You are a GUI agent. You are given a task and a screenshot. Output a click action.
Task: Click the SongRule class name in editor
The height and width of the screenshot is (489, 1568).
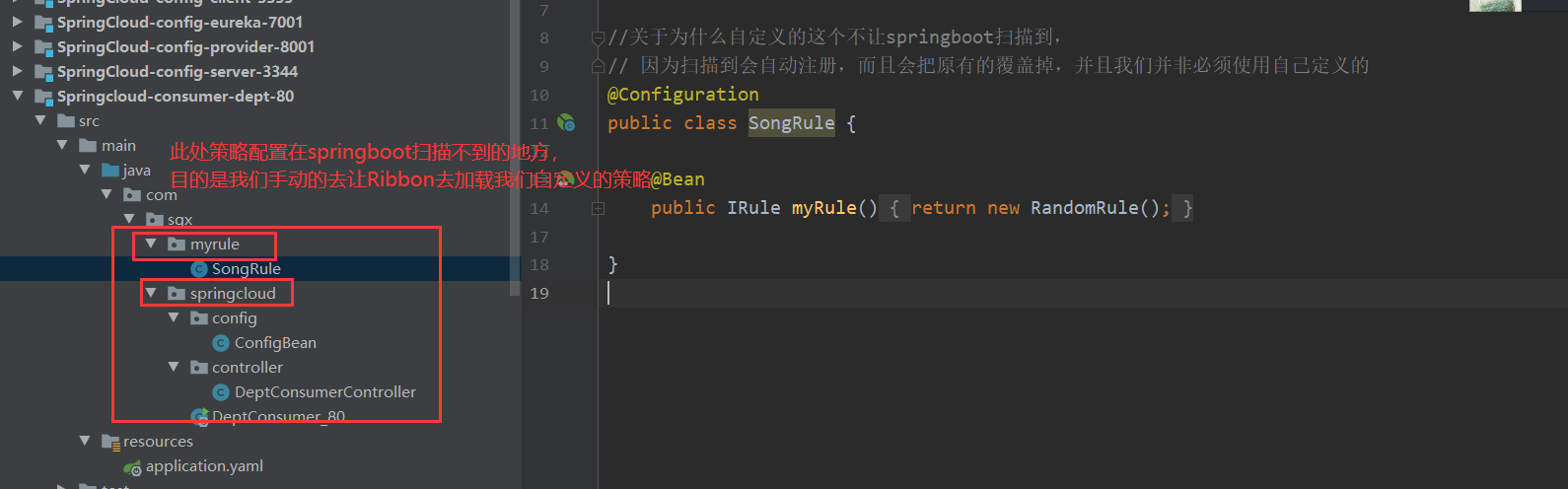point(792,123)
